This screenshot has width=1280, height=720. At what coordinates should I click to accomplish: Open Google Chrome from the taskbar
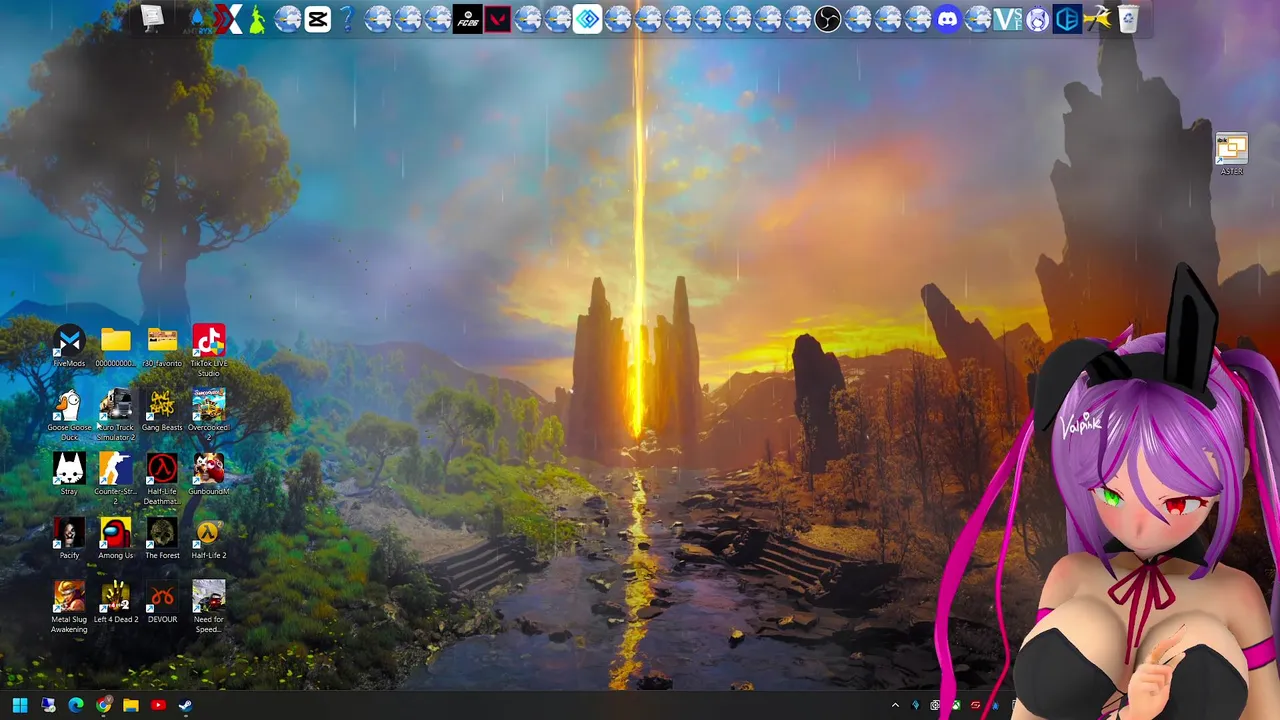(104, 705)
